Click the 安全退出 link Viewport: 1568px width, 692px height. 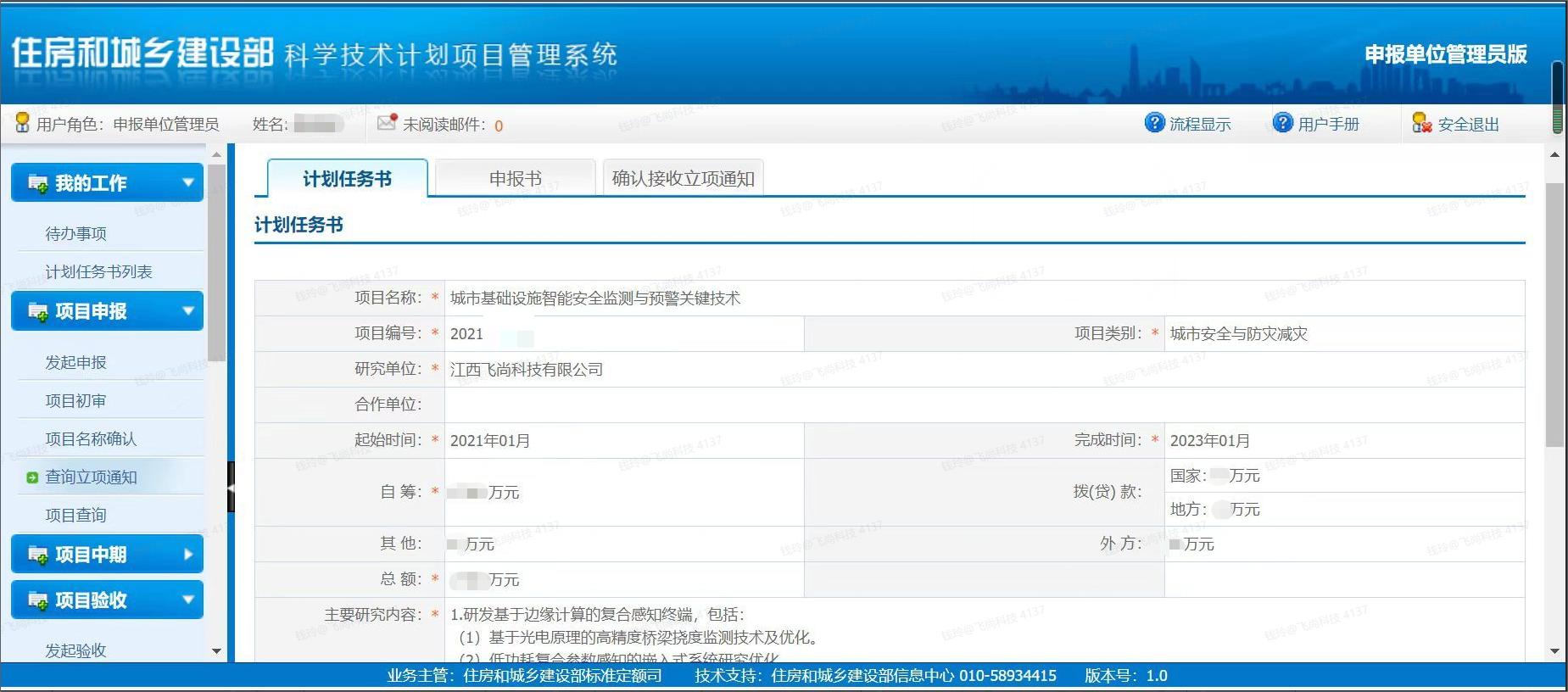click(1469, 124)
